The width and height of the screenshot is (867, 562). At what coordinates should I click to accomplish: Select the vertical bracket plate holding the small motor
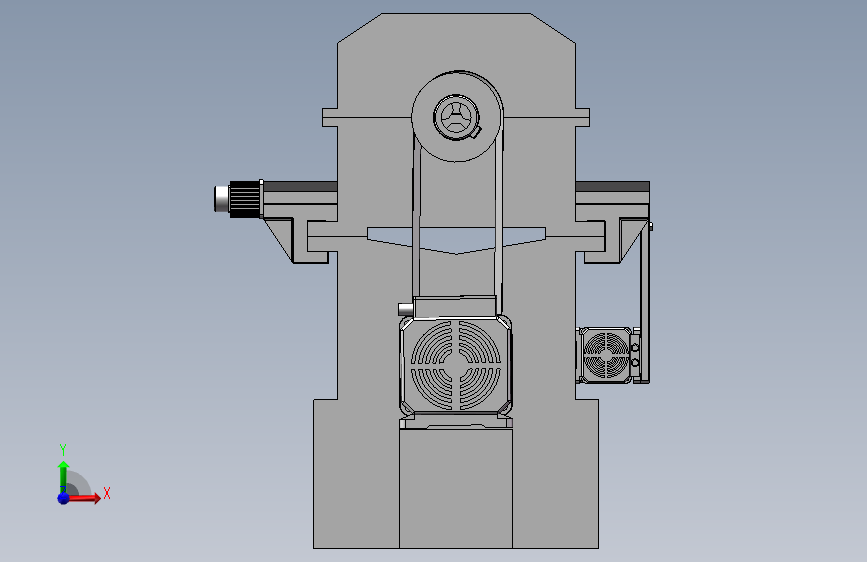click(645, 301)
